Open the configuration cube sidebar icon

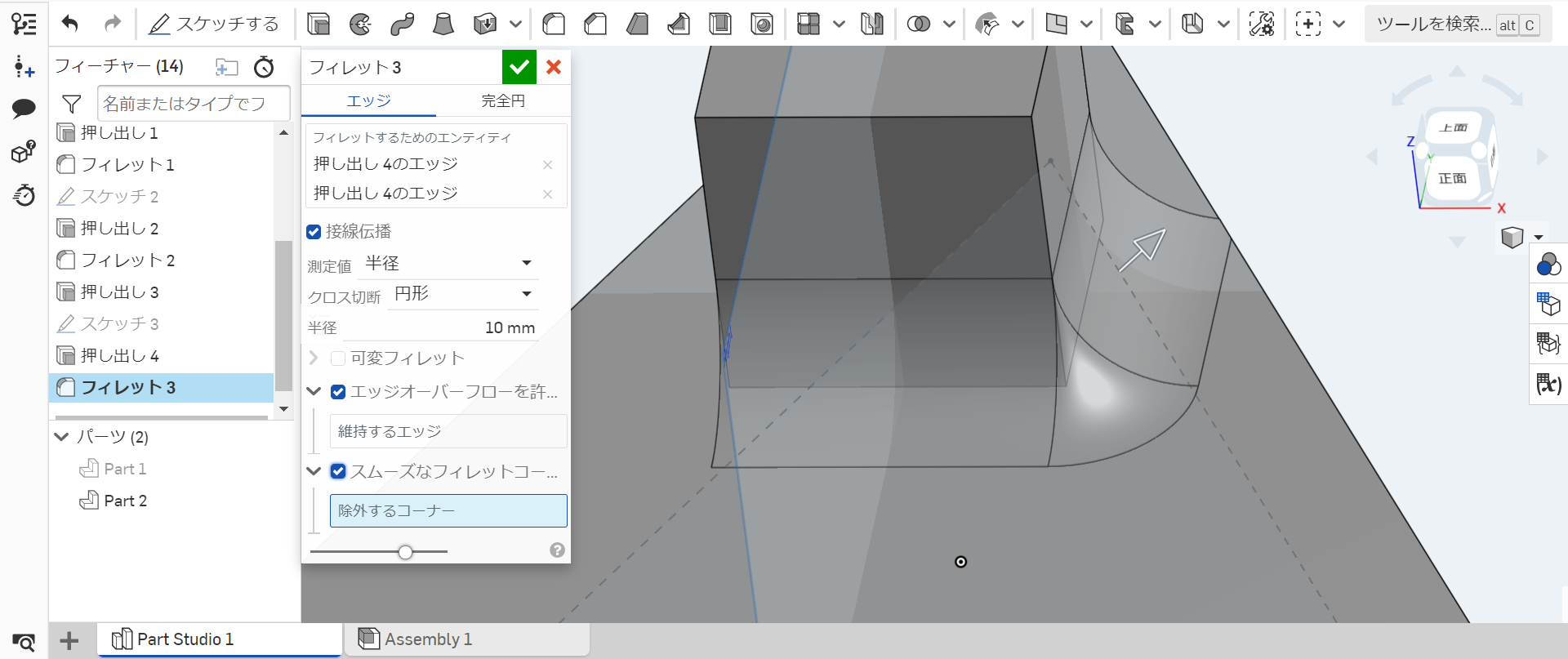click(24, 152)
